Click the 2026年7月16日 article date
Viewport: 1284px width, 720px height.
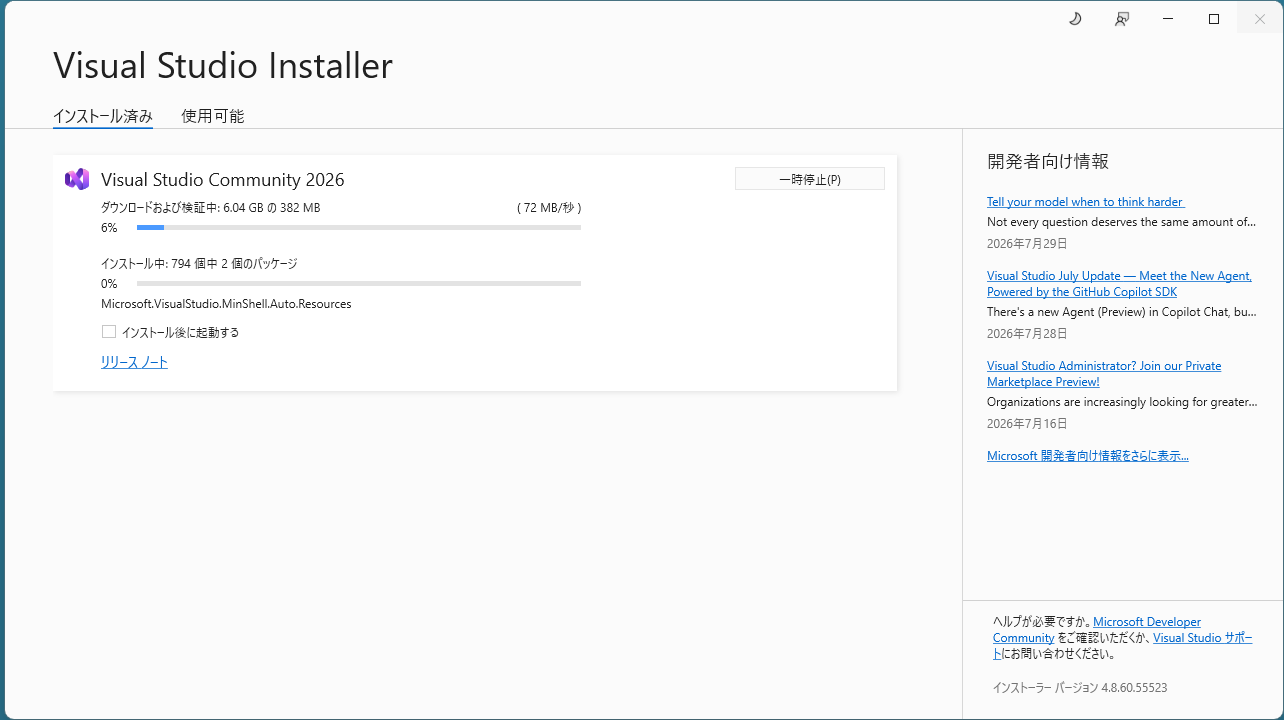tap(1027, 424)
